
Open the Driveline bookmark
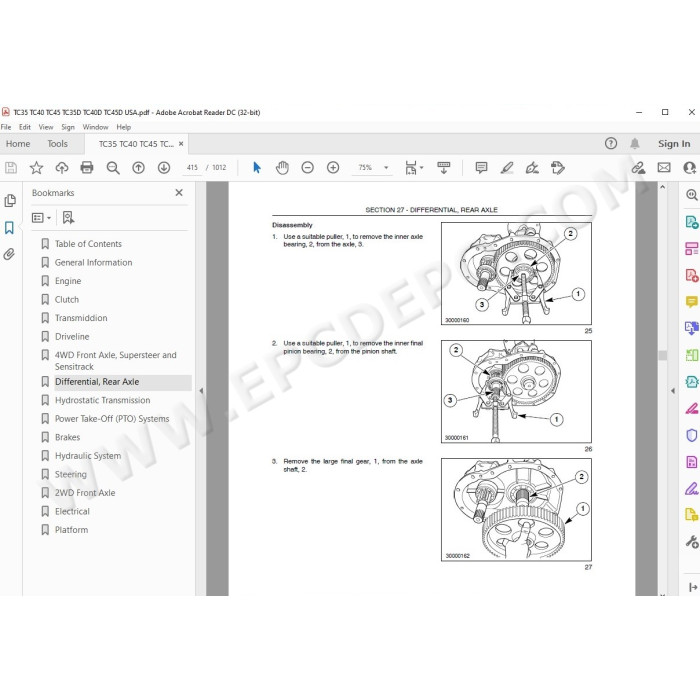[72, 337]
